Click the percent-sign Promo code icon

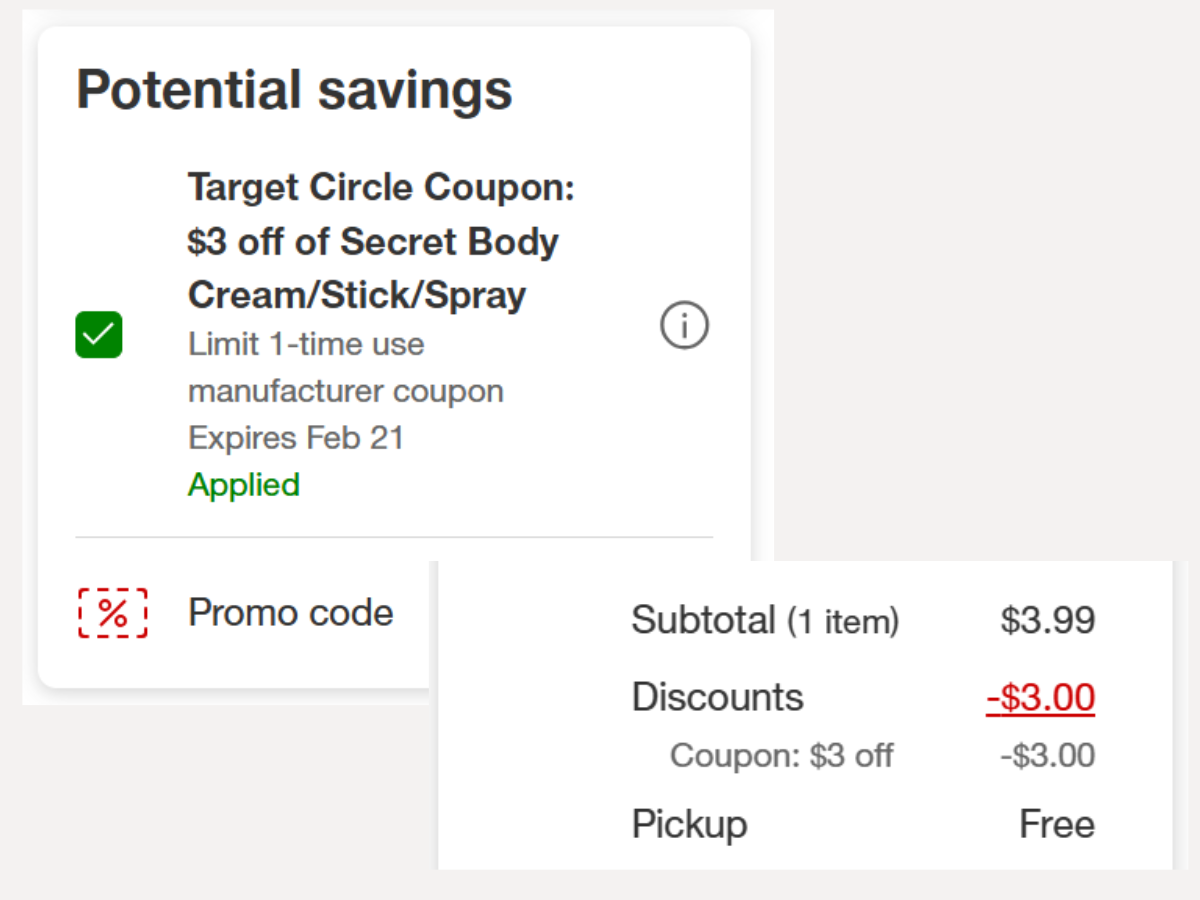(113, 614)
